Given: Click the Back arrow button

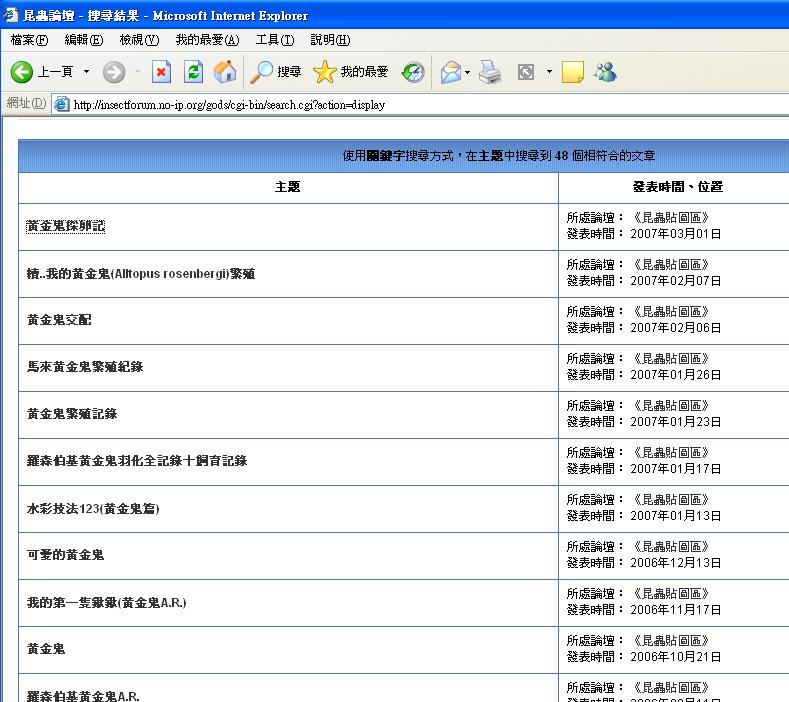Looking at the screenshot, I should coord(22,72).
